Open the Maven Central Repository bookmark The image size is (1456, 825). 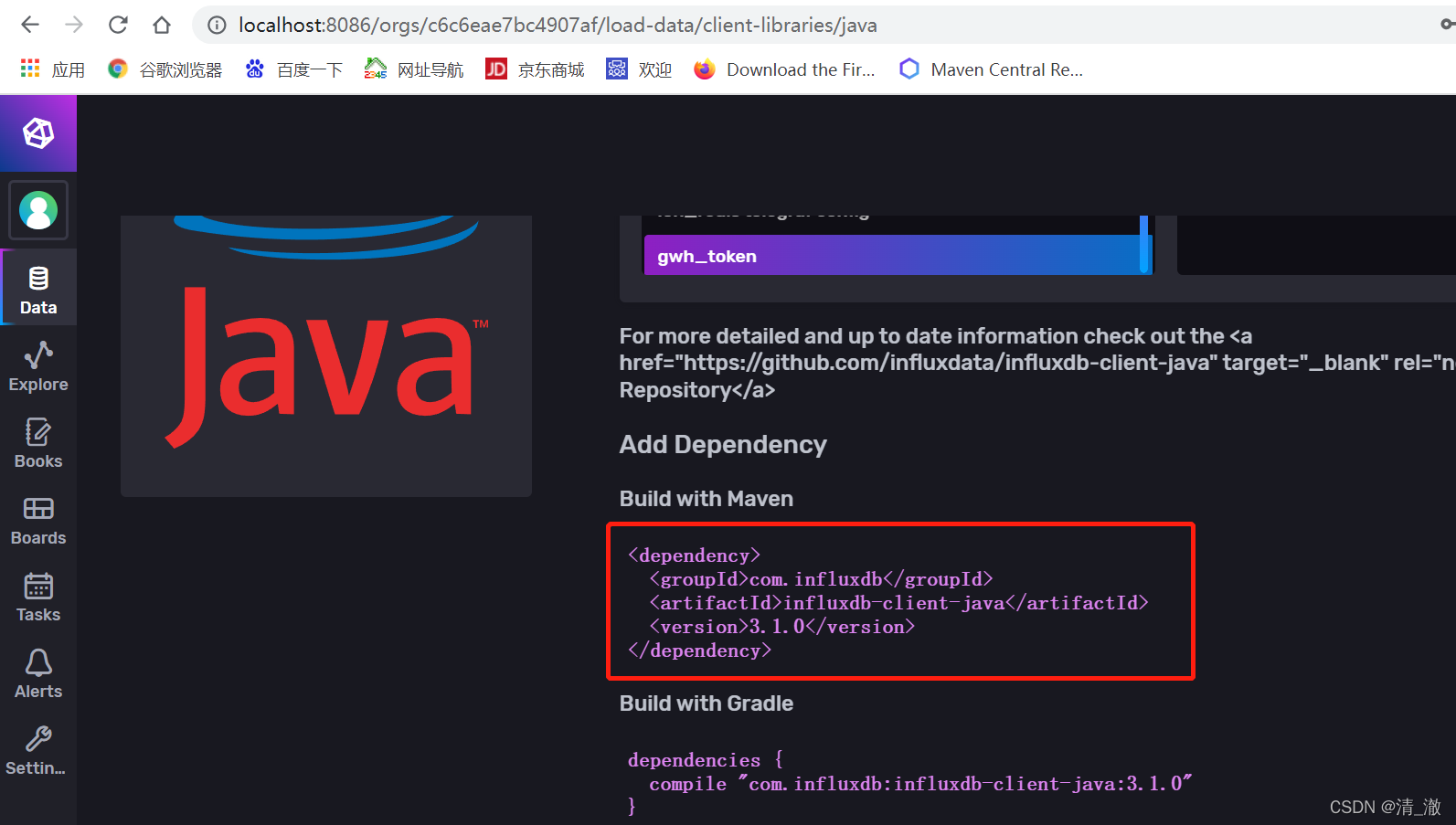(x=992, y=69)
